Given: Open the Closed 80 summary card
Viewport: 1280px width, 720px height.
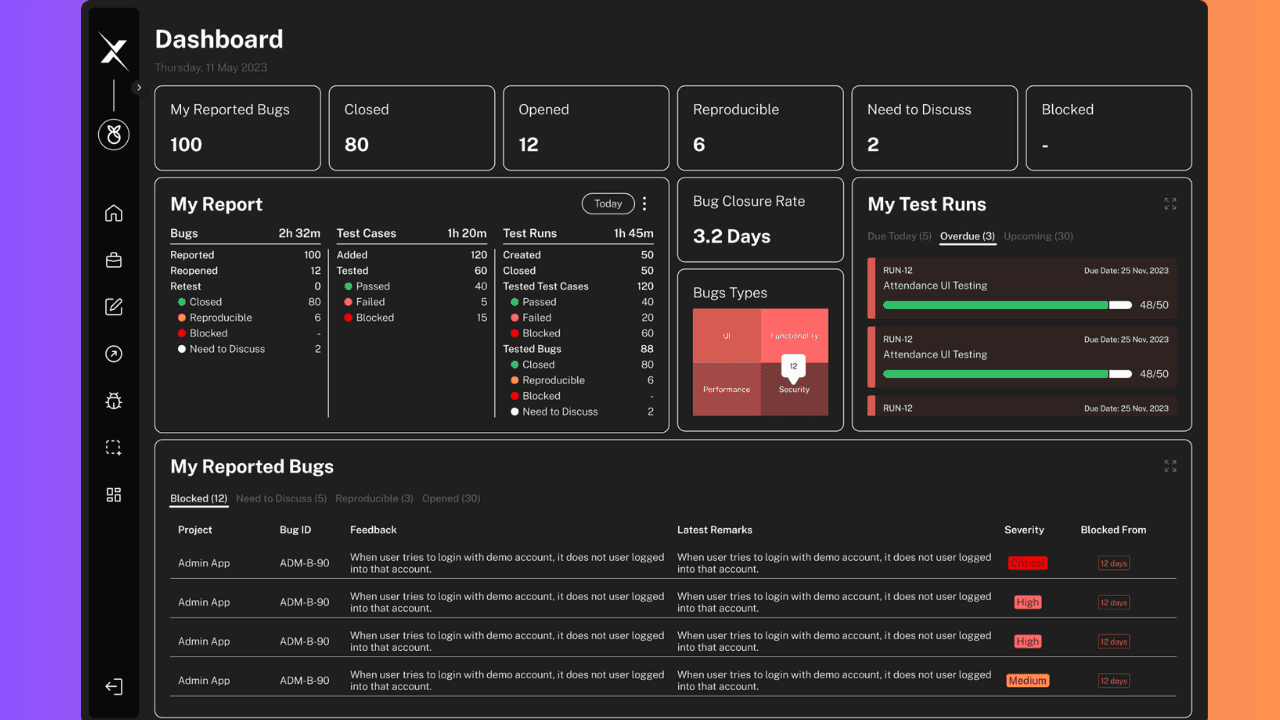Looking at the screenshot, I should tap(412, 128).
